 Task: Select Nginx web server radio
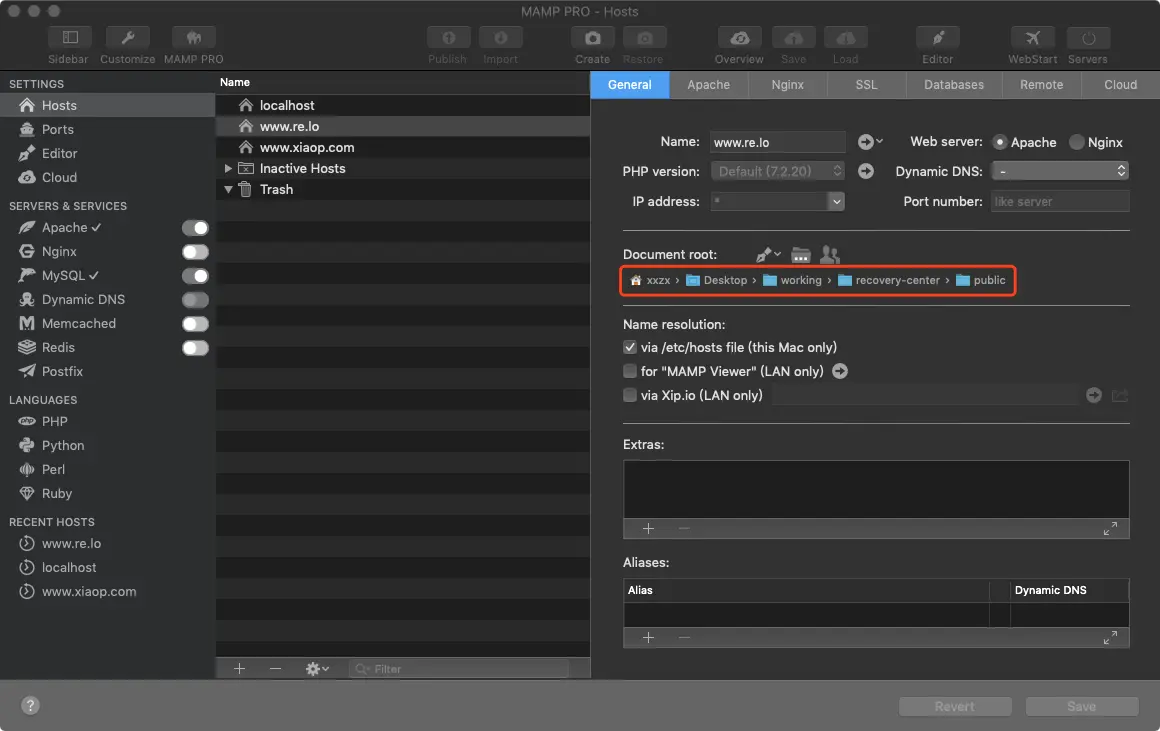pos(1077,142)
